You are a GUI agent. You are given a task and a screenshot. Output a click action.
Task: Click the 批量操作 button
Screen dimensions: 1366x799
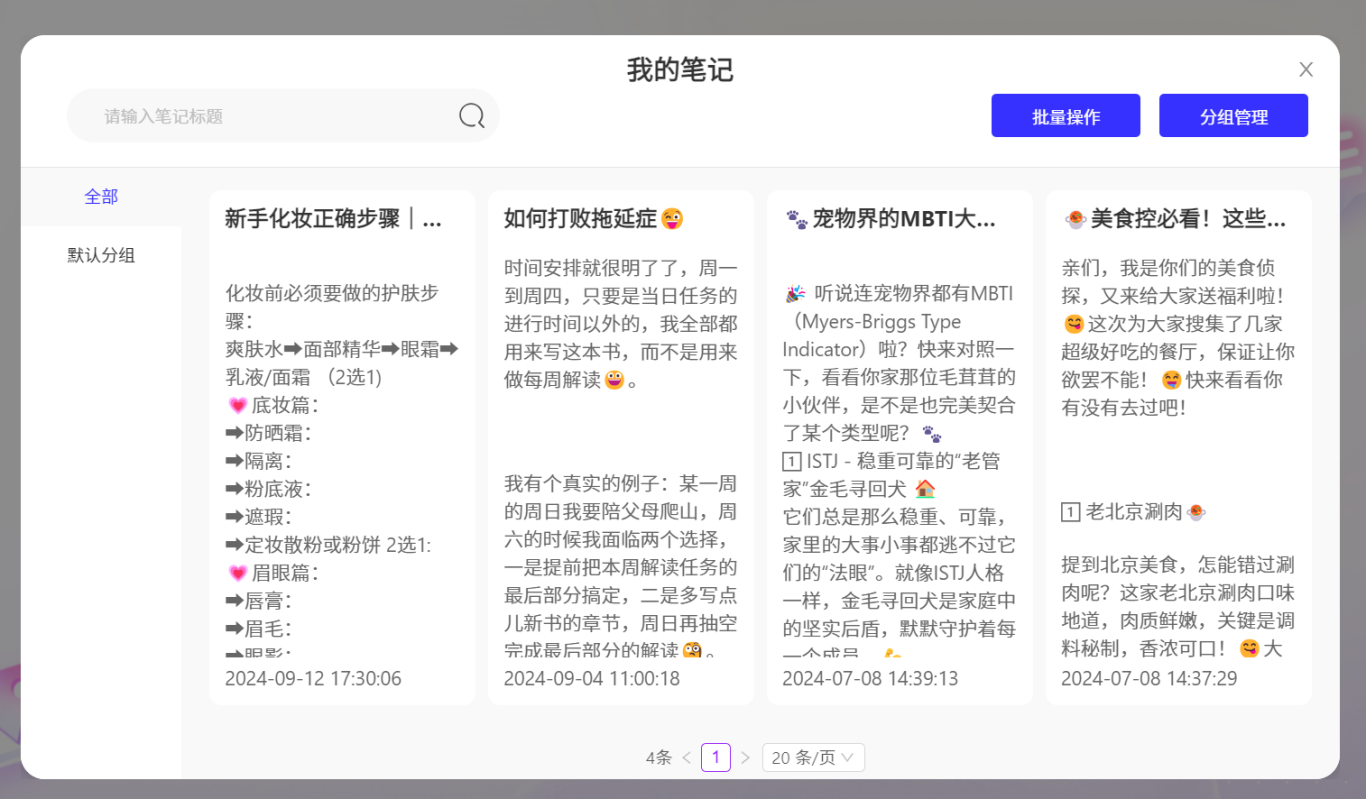[1065, 116]
